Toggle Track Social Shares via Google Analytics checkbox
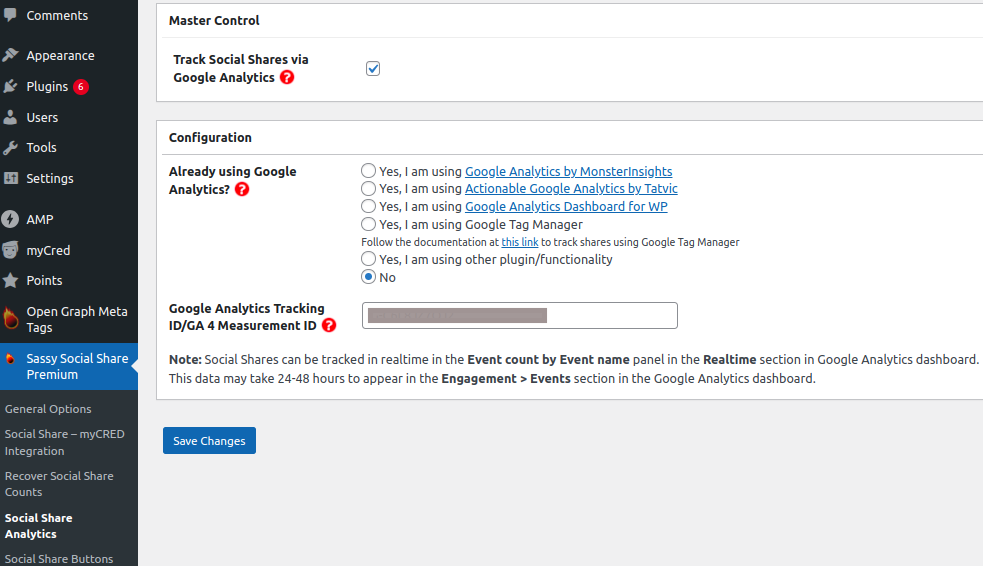This screenshot has height=566, width=983. coord(373,68)
